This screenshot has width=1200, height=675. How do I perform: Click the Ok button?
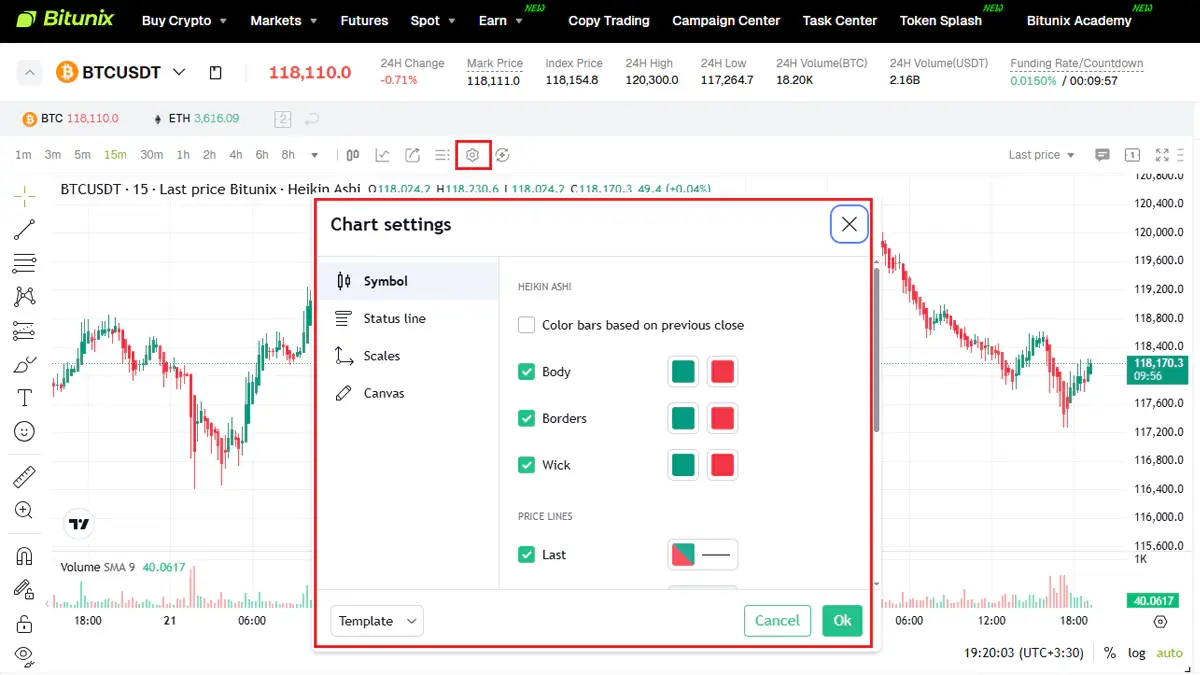pyautogui.click(x=842, y=621)
